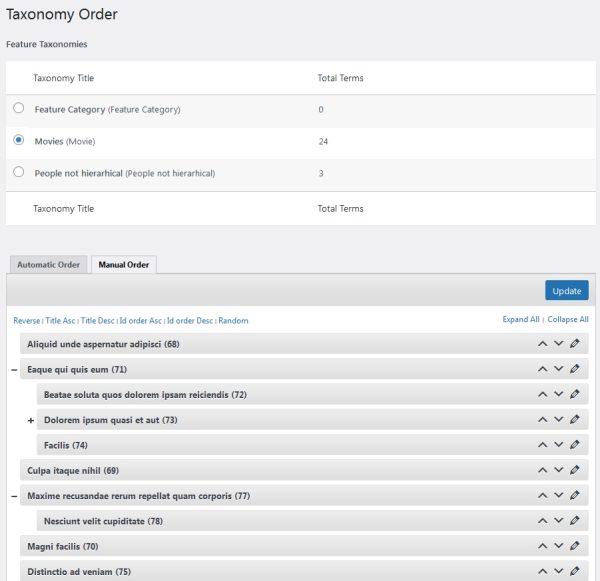This screenshot has height=581, width=600.
Task: Switch to the Automatic Order tab
Action: click(x=48, y=265)
